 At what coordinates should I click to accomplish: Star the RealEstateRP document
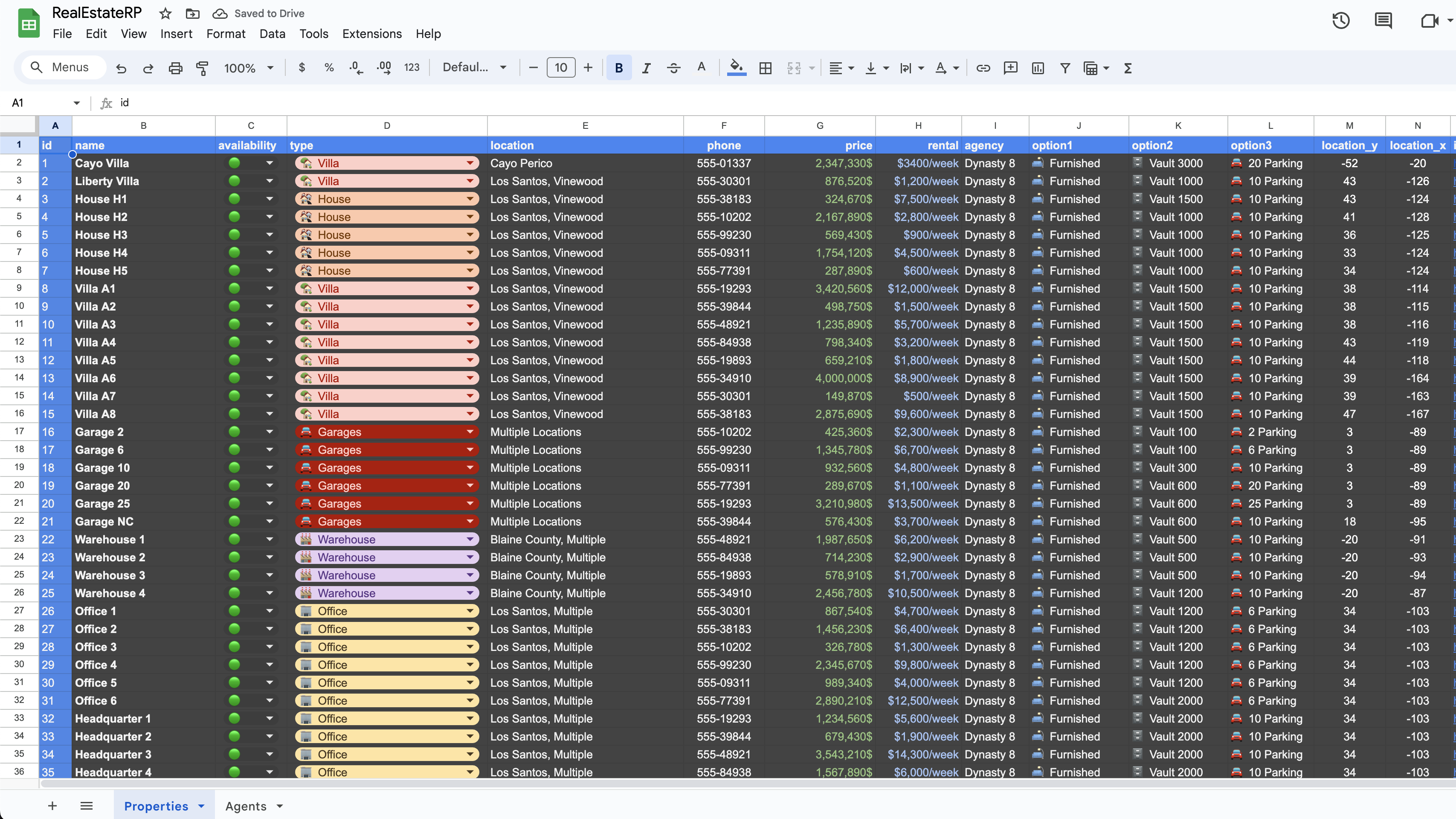pyautogui.click(x=165, y=14)
